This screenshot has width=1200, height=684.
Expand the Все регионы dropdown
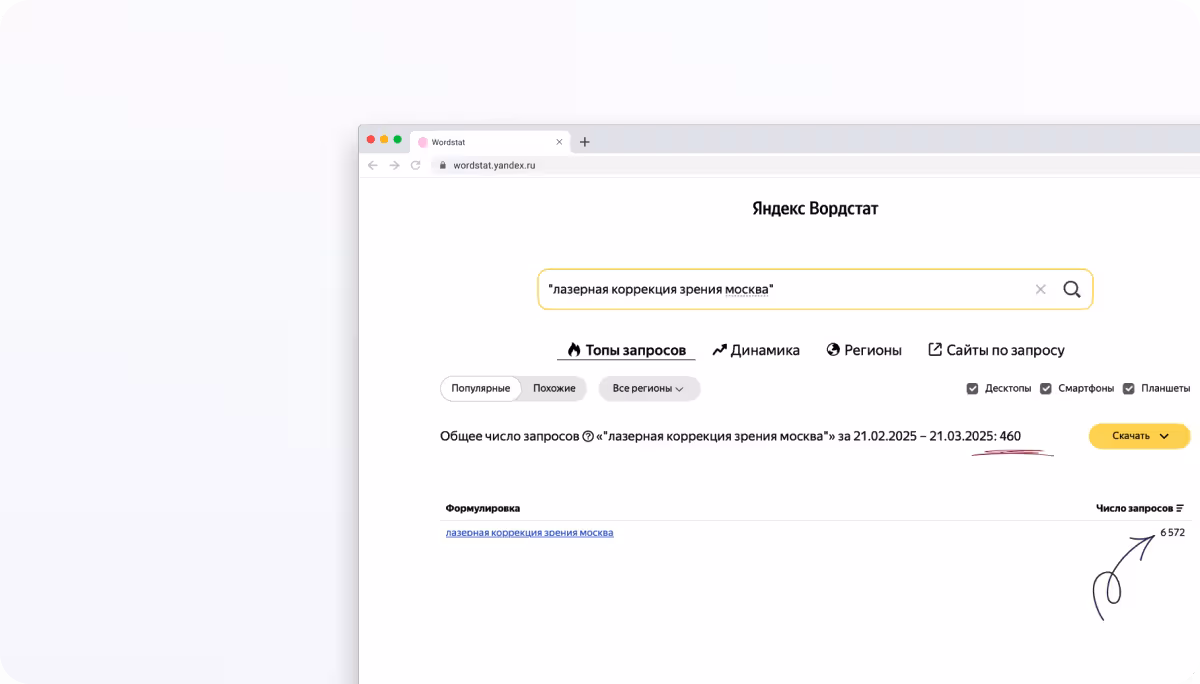coord(649,389)
